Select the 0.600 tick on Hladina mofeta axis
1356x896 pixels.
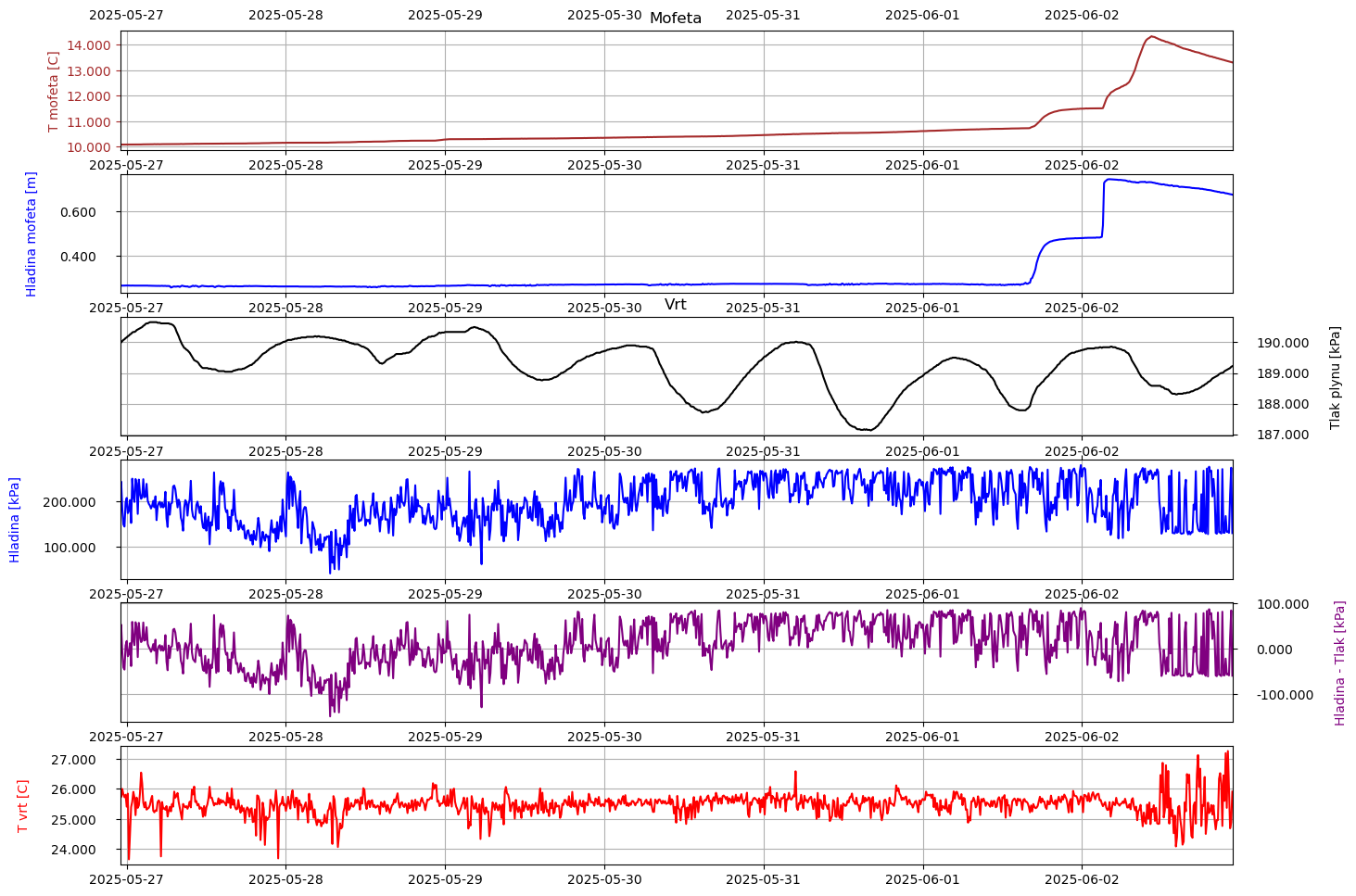(79, 212)
